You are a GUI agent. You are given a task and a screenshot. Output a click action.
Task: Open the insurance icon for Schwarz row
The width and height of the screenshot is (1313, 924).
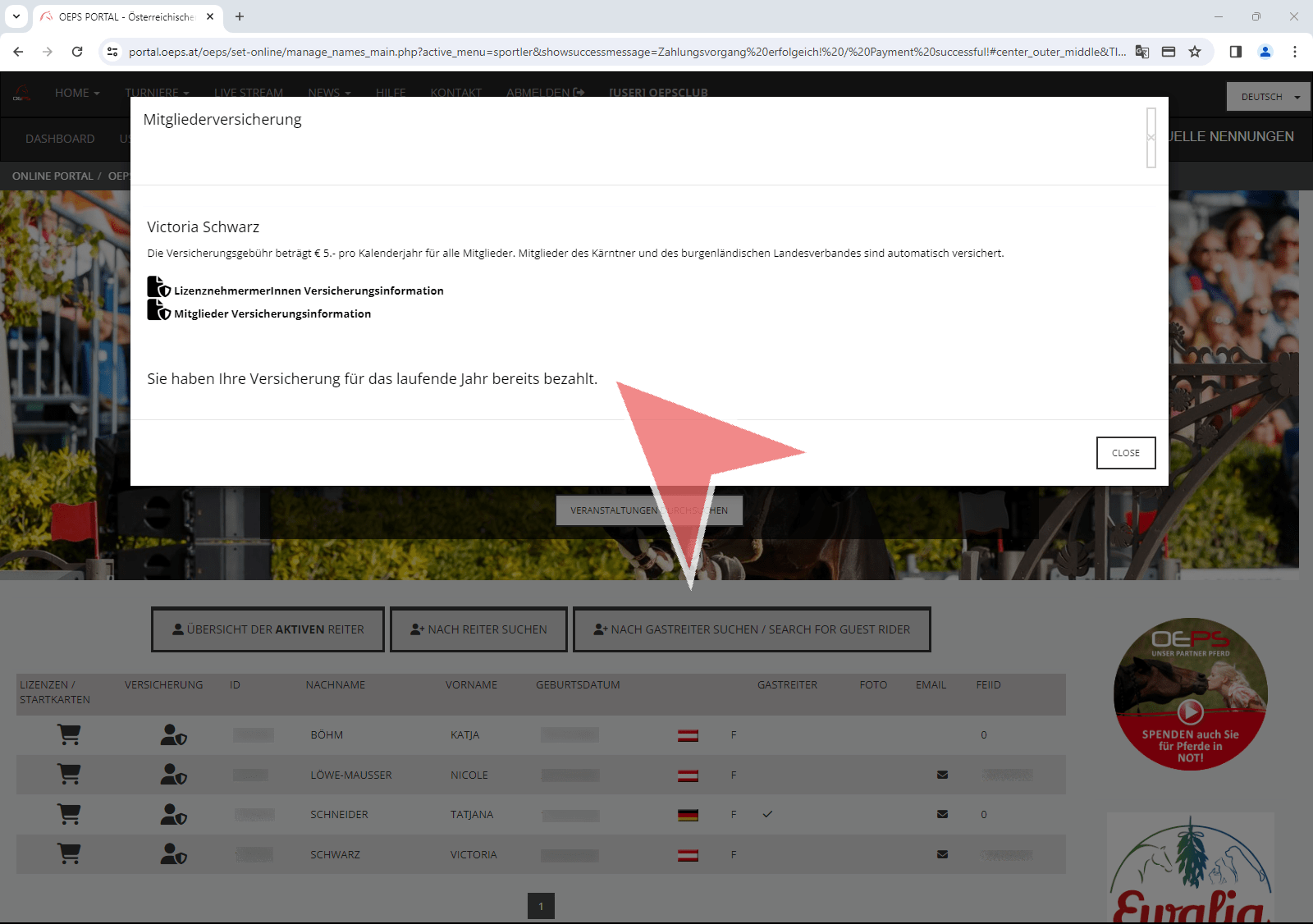pyautogui.click(x=173, y=854)
